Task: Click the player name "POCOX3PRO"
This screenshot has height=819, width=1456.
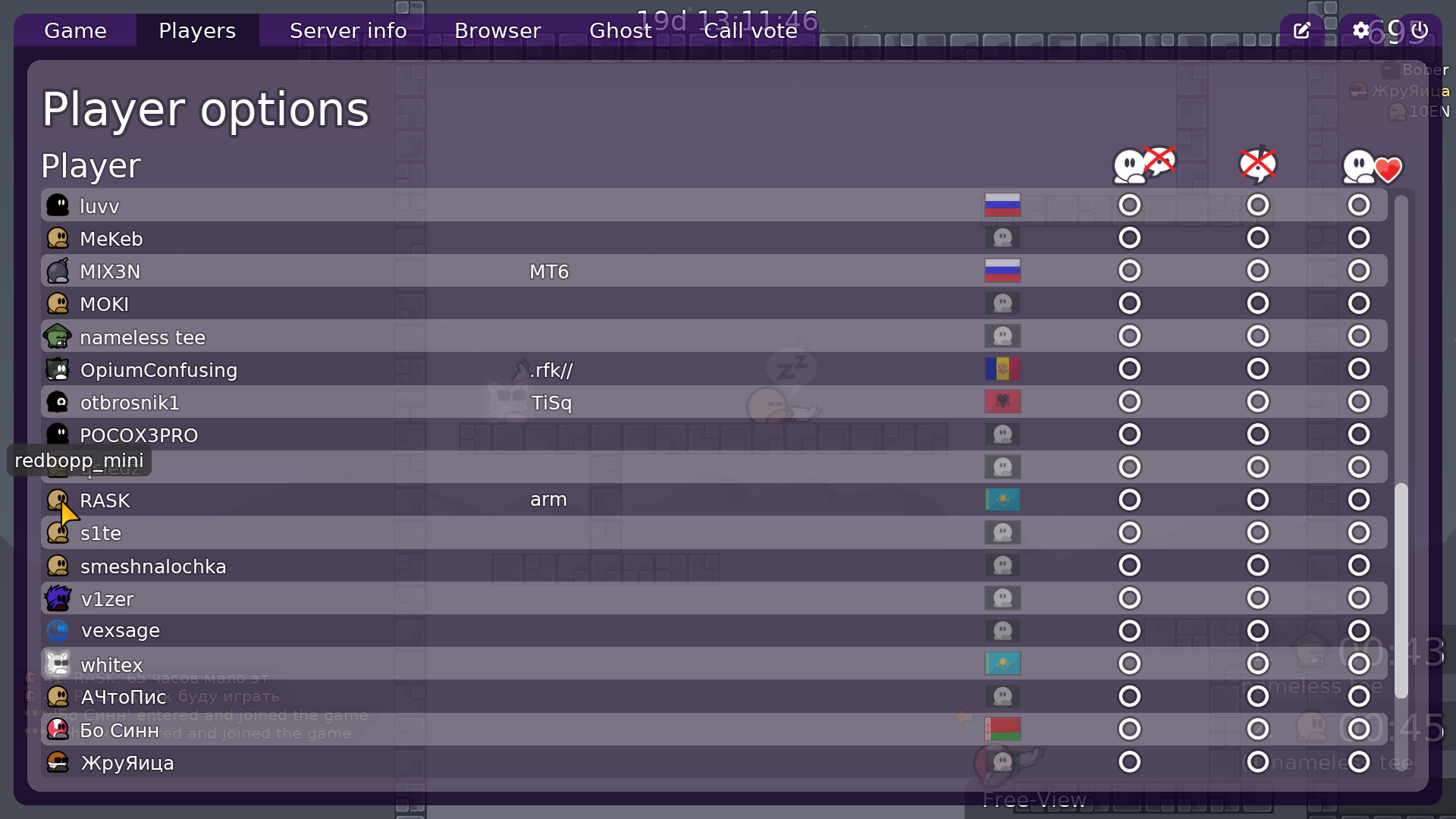Action: point(139,435)
